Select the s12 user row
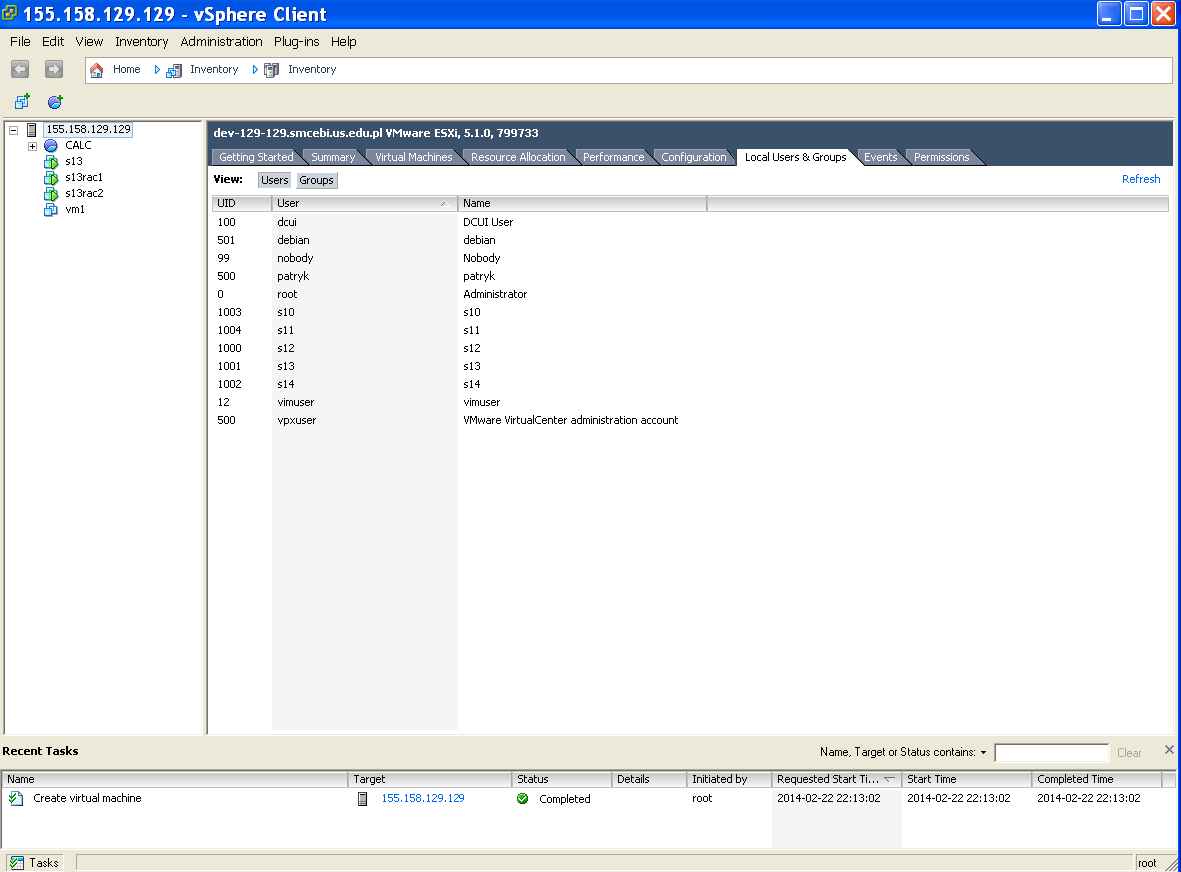Viewport: 1181px width, 872px height. click(689, 349)
